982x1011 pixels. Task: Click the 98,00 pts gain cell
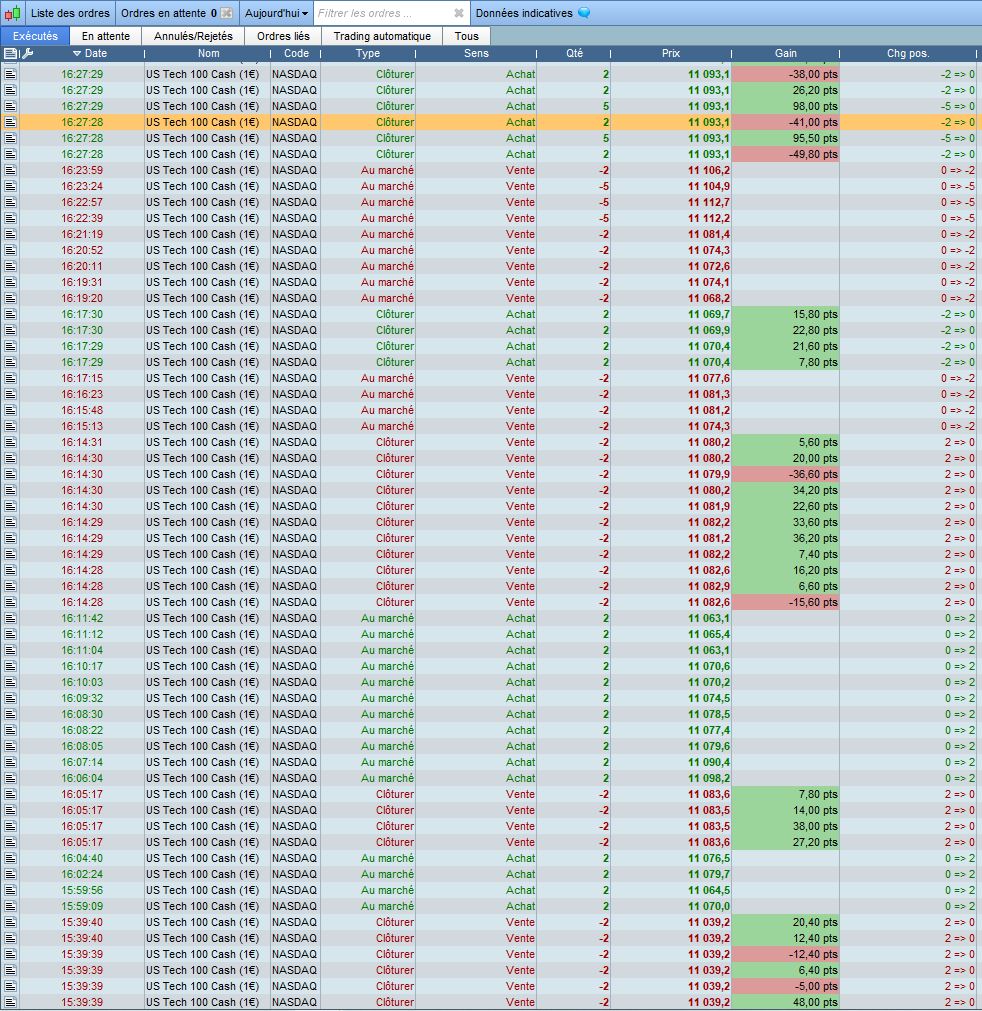(785, 106)
